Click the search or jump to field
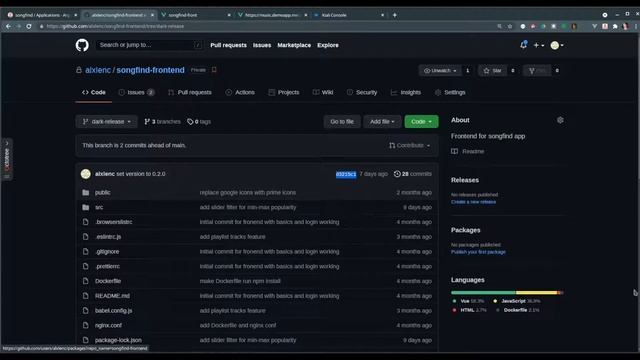 [150, 45]
